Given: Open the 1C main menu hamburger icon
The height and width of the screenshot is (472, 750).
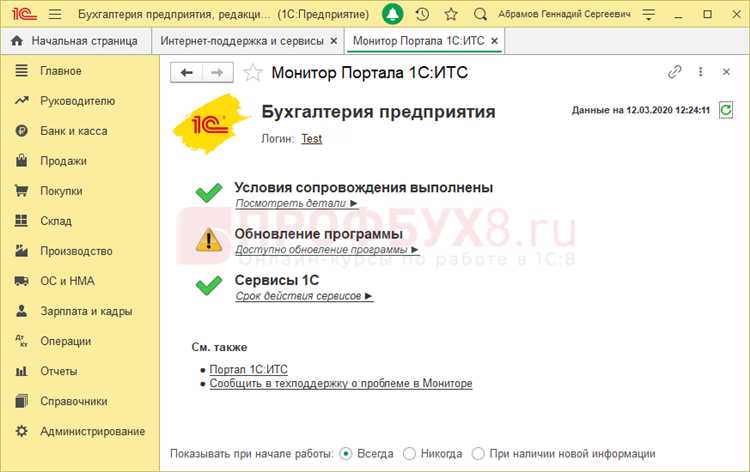Looking at the screenshot, I should [55, 14].
